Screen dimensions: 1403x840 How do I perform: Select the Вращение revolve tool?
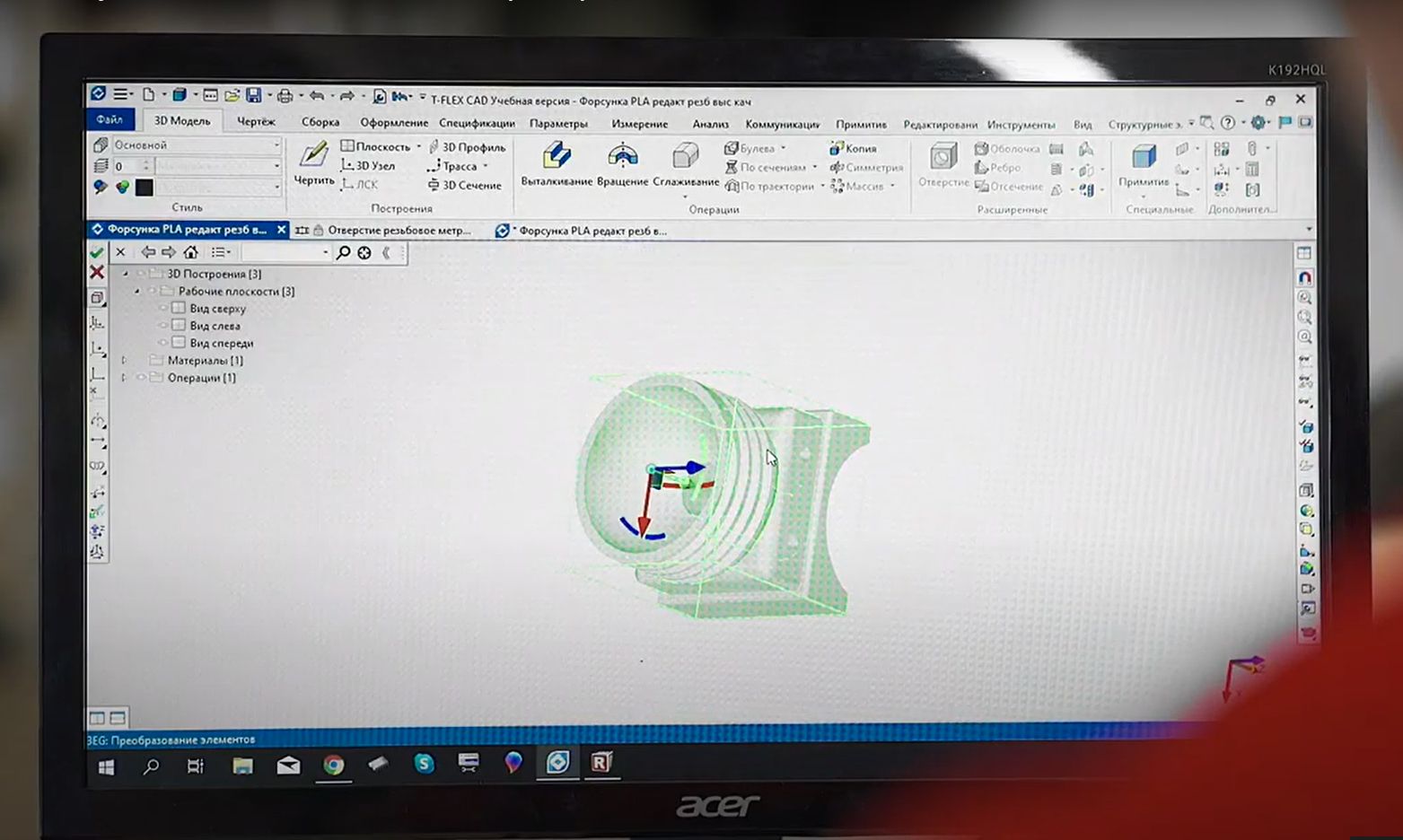pos(622,163)
